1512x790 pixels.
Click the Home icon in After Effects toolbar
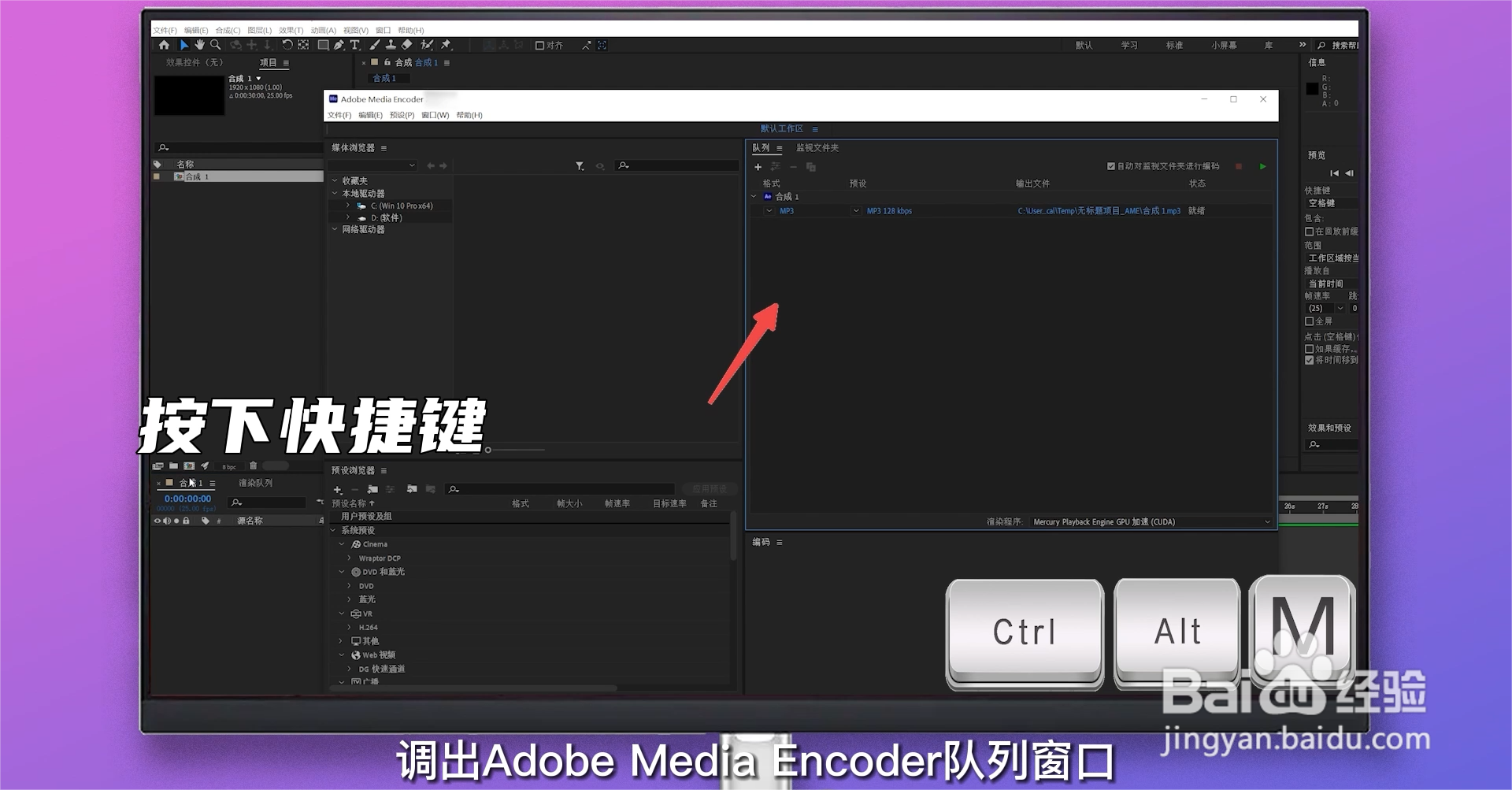(164, 46)
